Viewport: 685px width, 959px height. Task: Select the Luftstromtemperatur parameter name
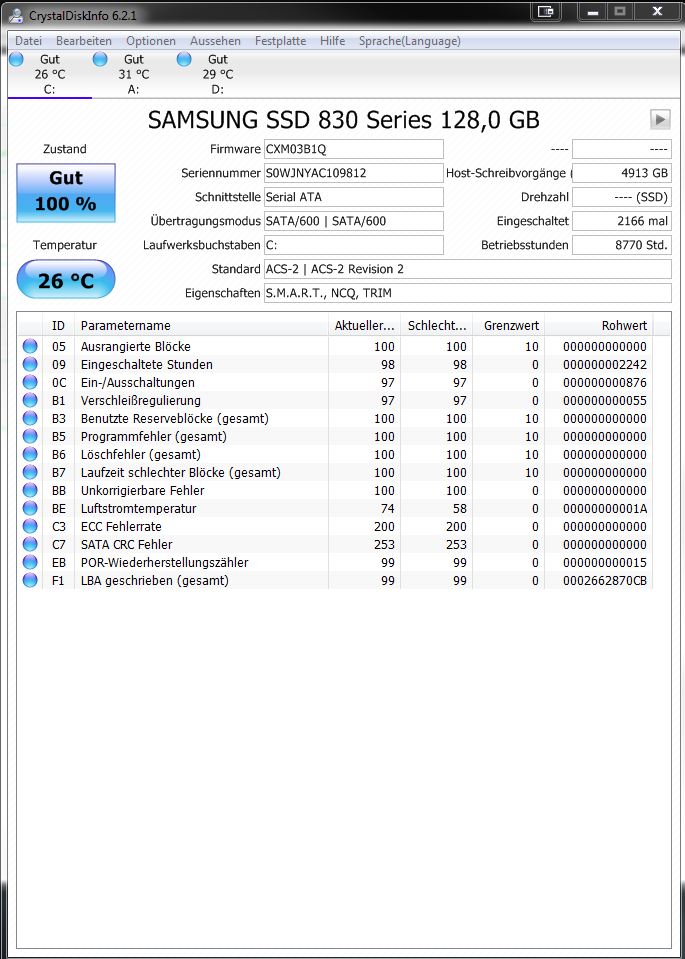[x=138, y=508]
